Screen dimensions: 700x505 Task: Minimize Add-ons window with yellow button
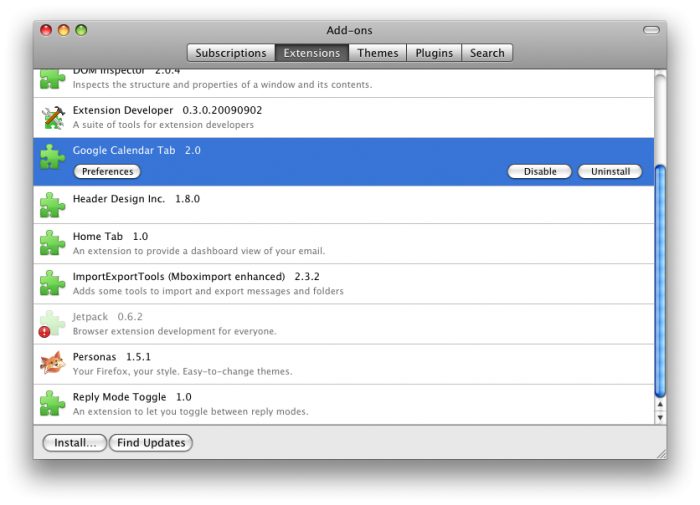click(x=64, y=30)
